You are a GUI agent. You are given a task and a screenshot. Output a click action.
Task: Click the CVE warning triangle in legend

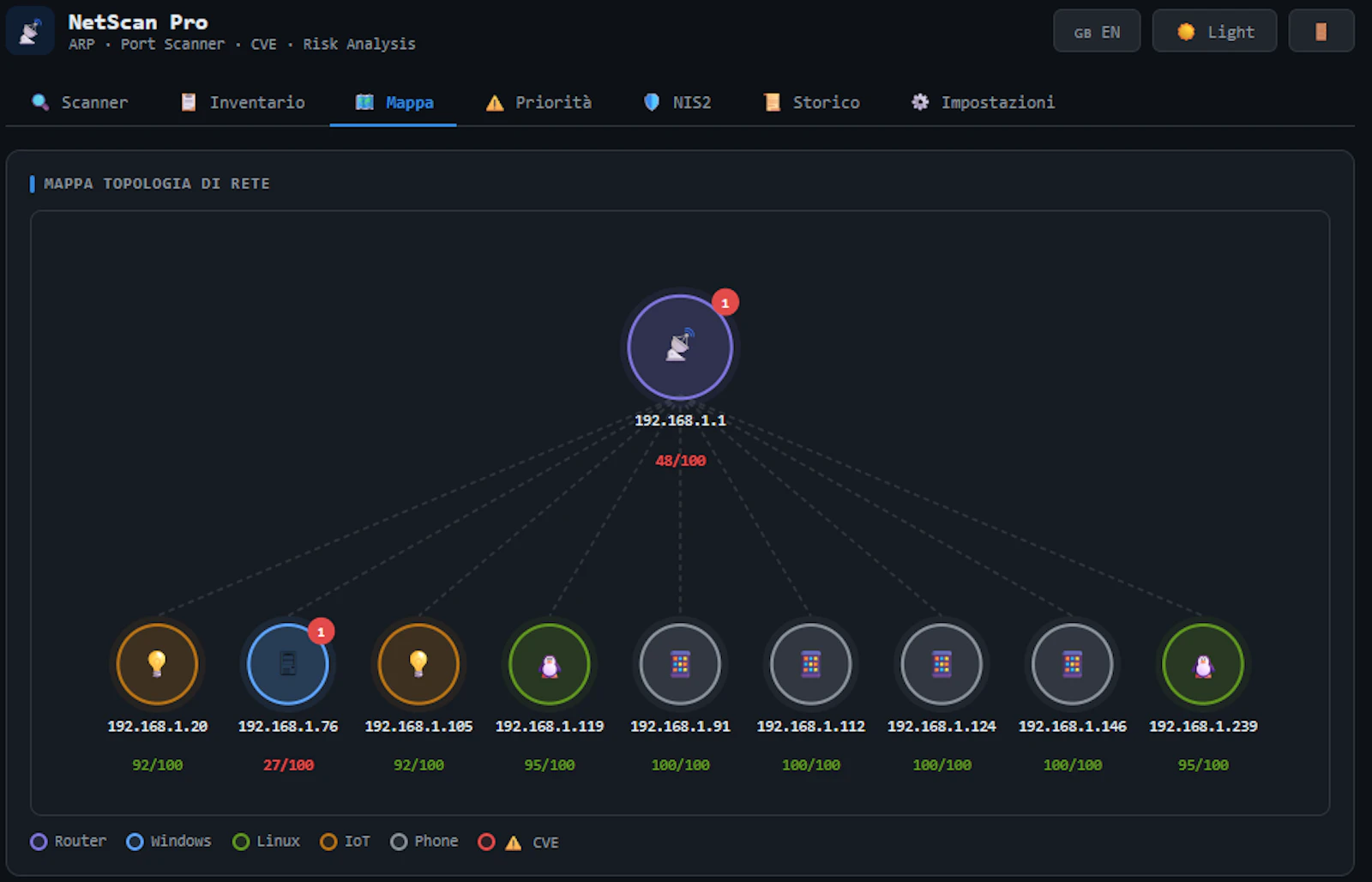pos(513,843)
